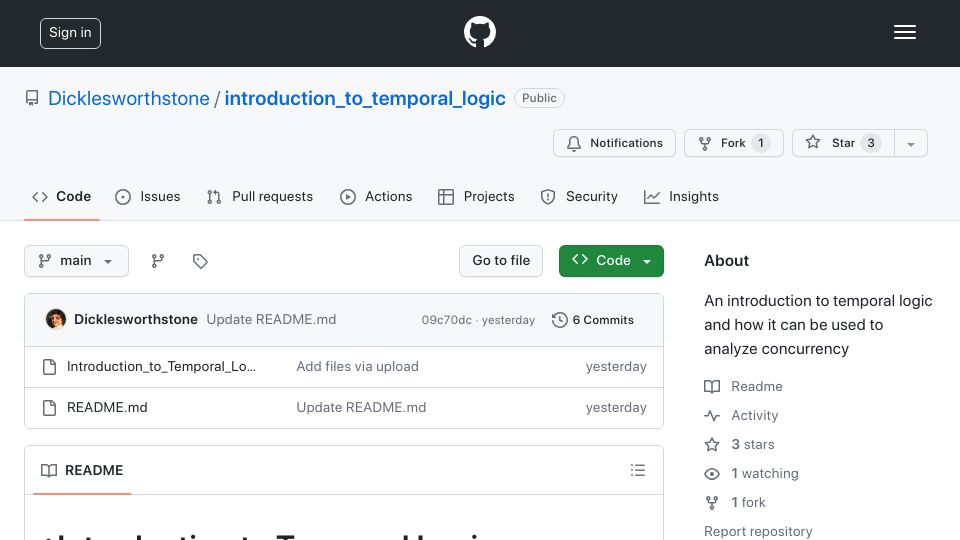Click the Dicklesworthstone commit author avatar
The height and width of the screenshot is (540, 960).
pos(56,319)
